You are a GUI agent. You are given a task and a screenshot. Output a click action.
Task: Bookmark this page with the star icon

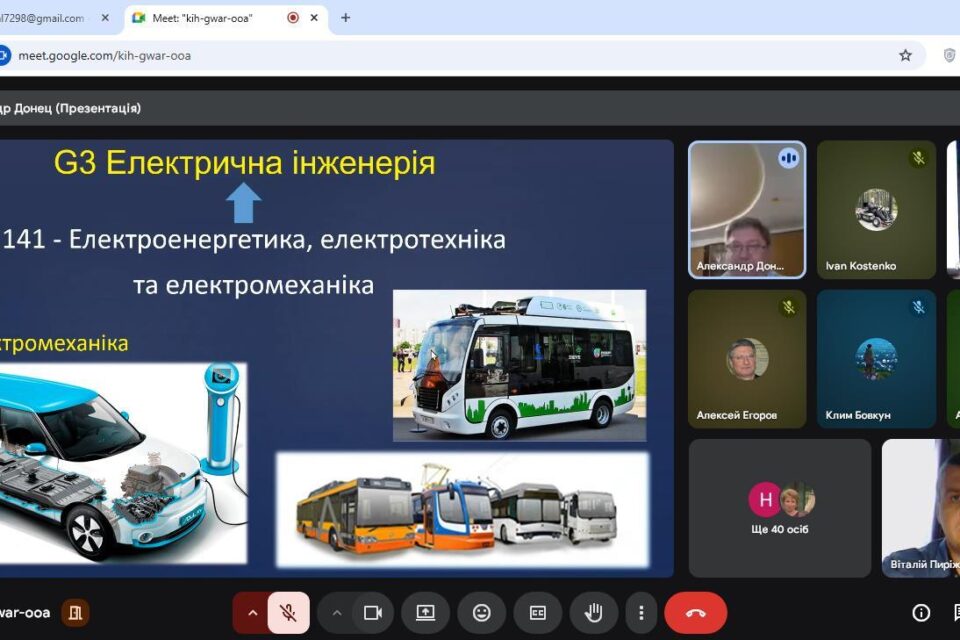[906, 56]
